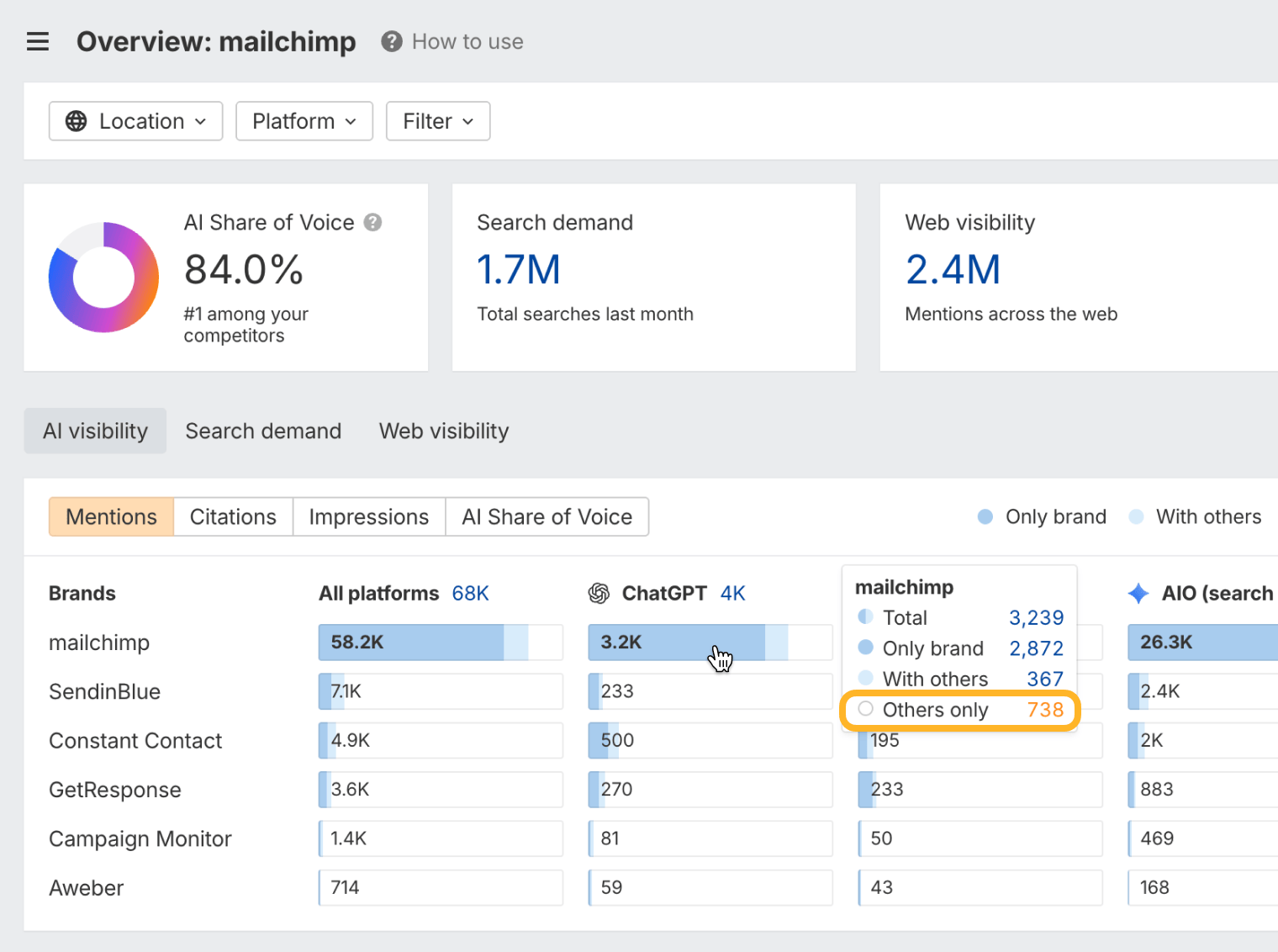Click Campaign Monitor 81 ChatGPT cell
The height and width of the screenshot is (952, 1278).
[x=710, y=838]
